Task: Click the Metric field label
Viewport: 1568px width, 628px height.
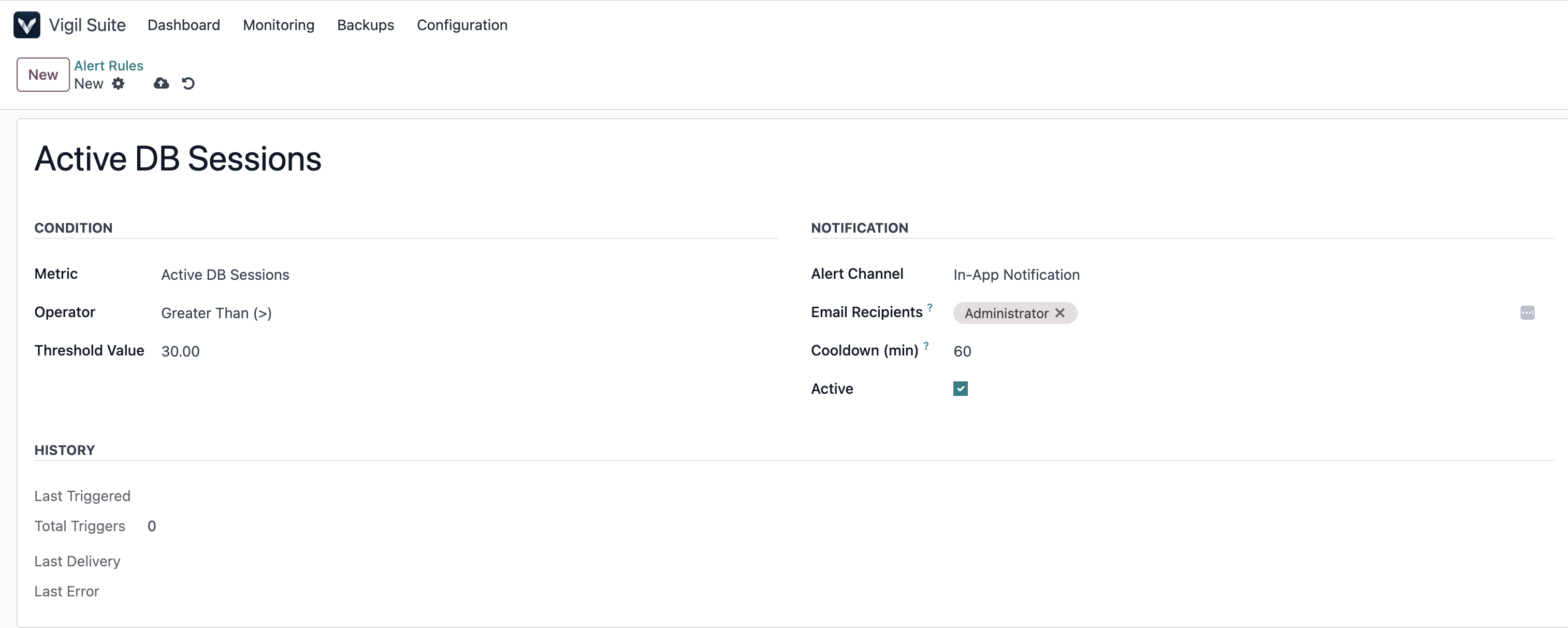Action: [x=56, y=274]
